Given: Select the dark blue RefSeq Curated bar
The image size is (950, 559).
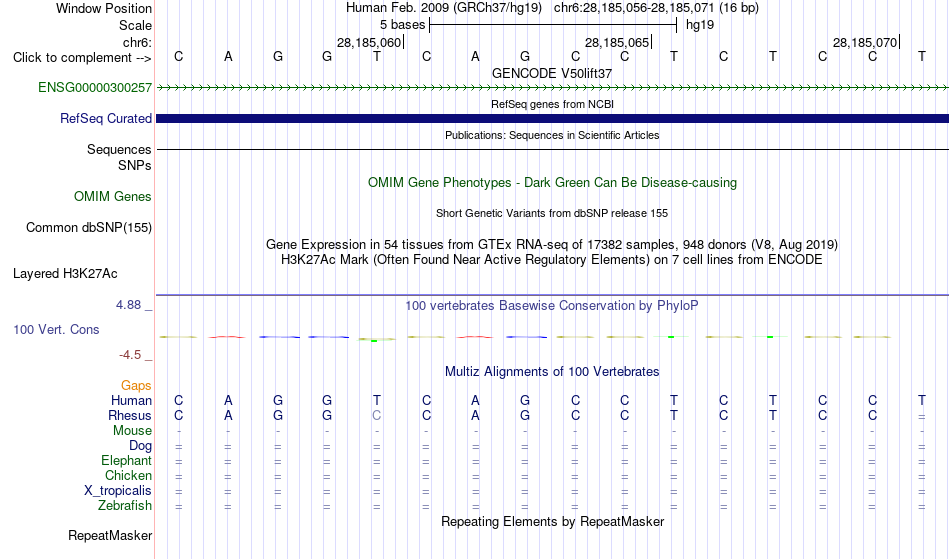Looking at the screenshot, I should pos(552,118).
